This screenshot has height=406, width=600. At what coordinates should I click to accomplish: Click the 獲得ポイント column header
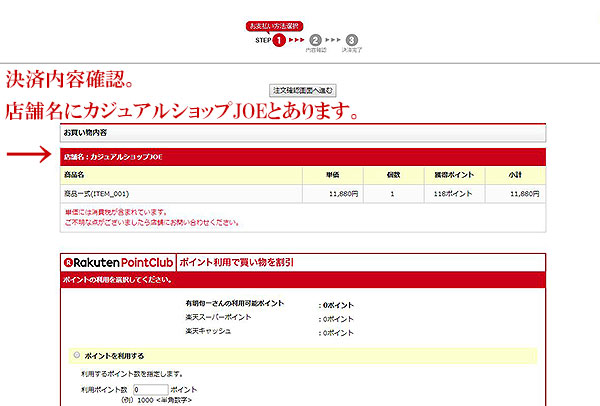pyautogui.click(x=455, y=175)
